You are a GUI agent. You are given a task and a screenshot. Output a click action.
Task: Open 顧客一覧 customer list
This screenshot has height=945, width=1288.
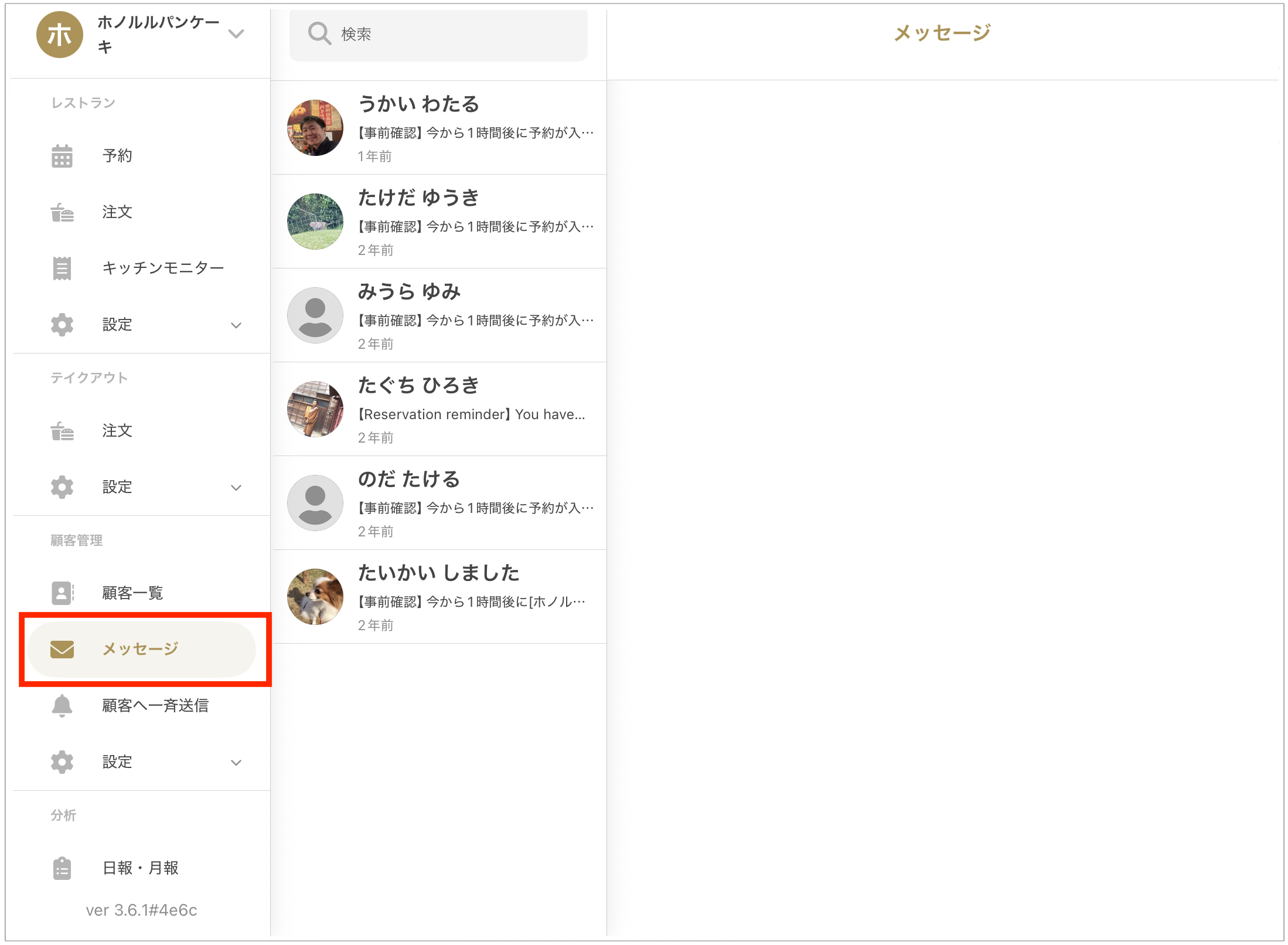click(x=141, y=593)
